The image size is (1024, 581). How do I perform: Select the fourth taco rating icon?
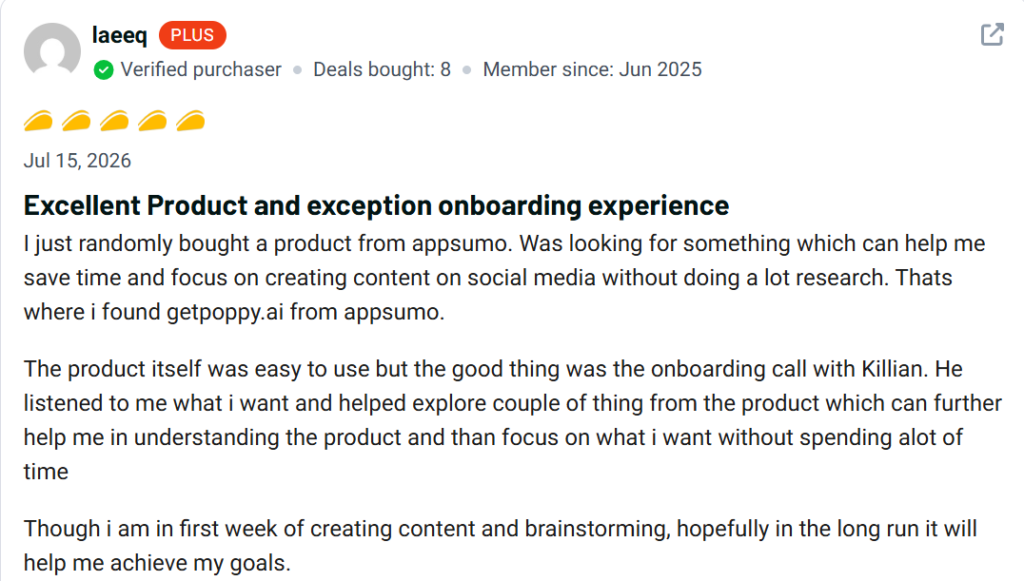pos(152,121)
